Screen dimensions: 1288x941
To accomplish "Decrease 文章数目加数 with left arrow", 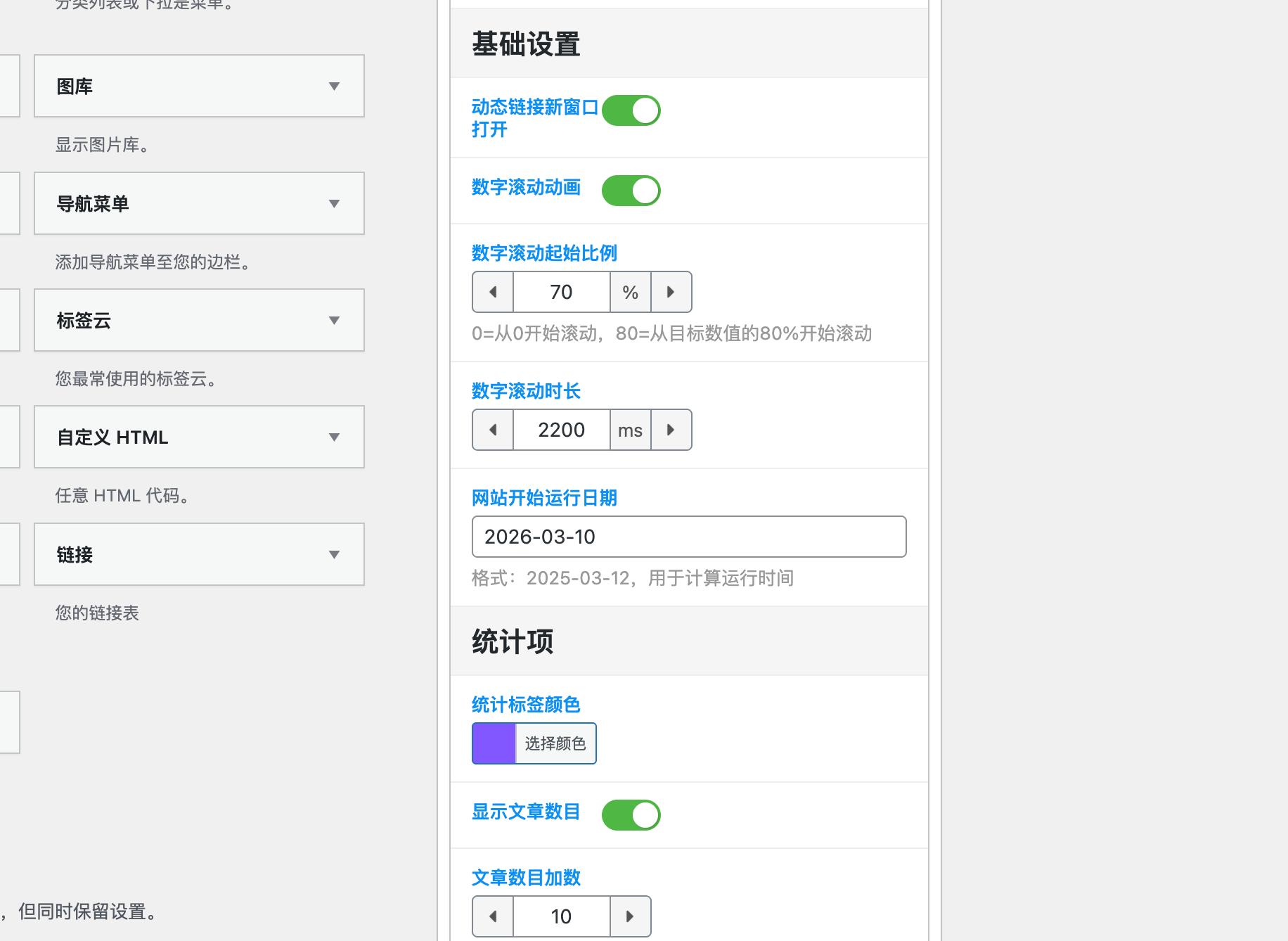I will [492, 916].
